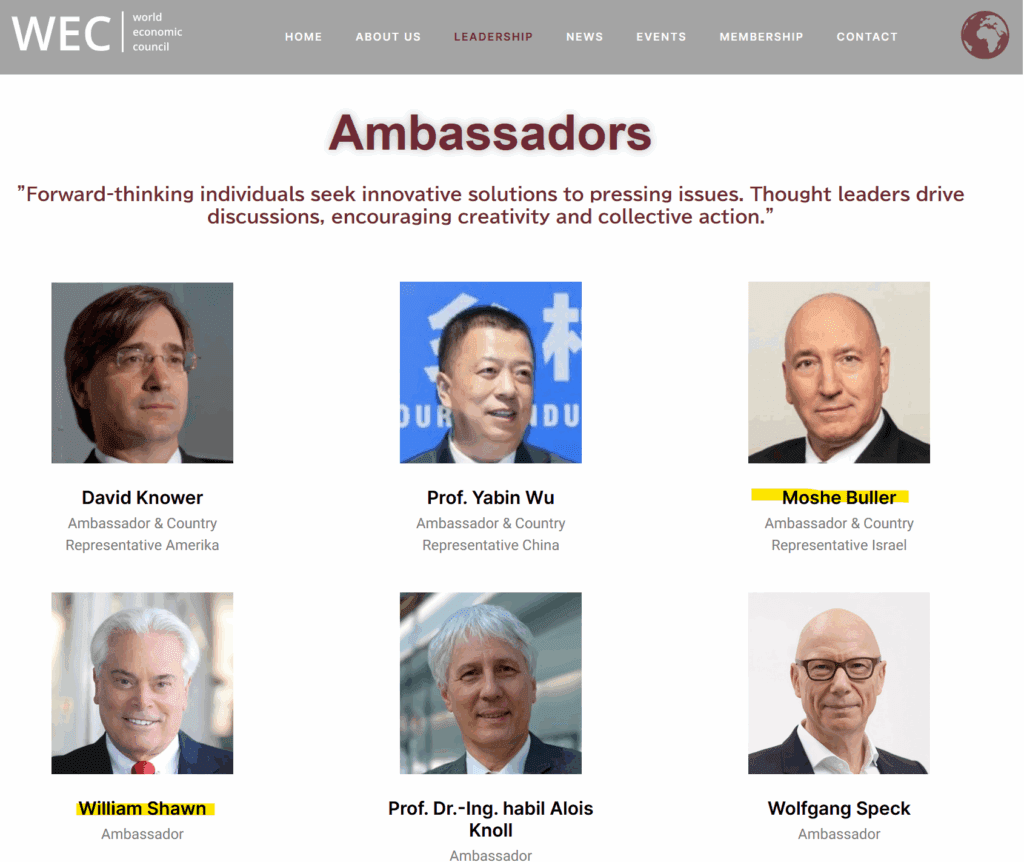1024x862 pixels.
Task: Navigate to the CONTACT page
Action: coord(867,36)
